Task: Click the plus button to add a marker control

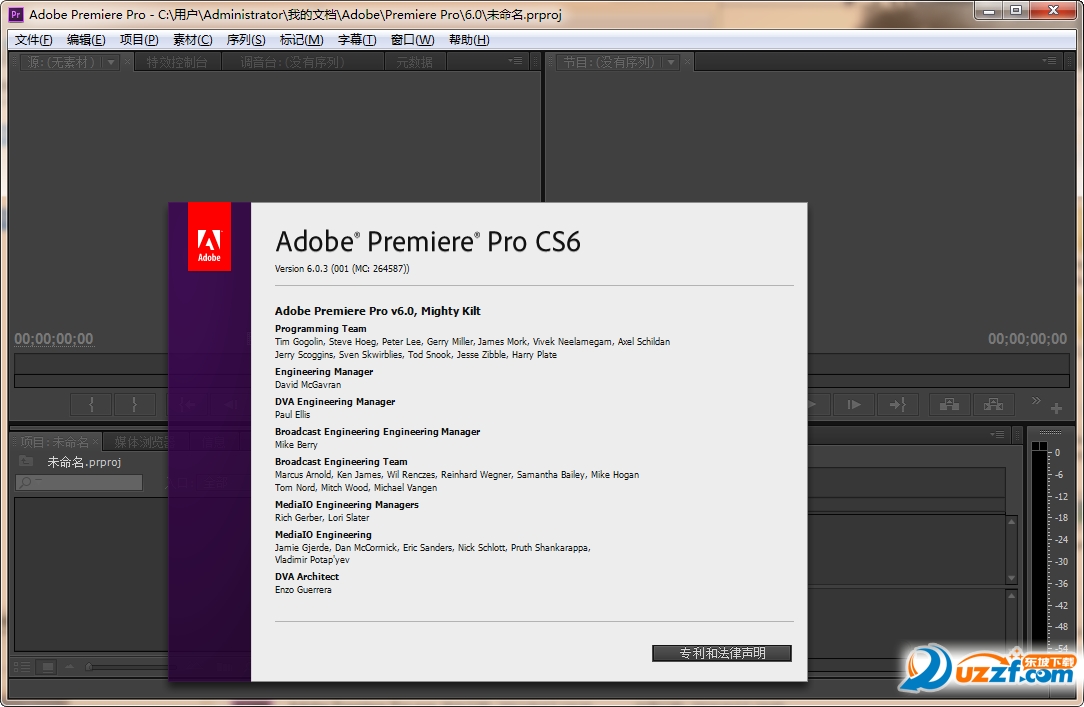Action: coord(1057,407)
